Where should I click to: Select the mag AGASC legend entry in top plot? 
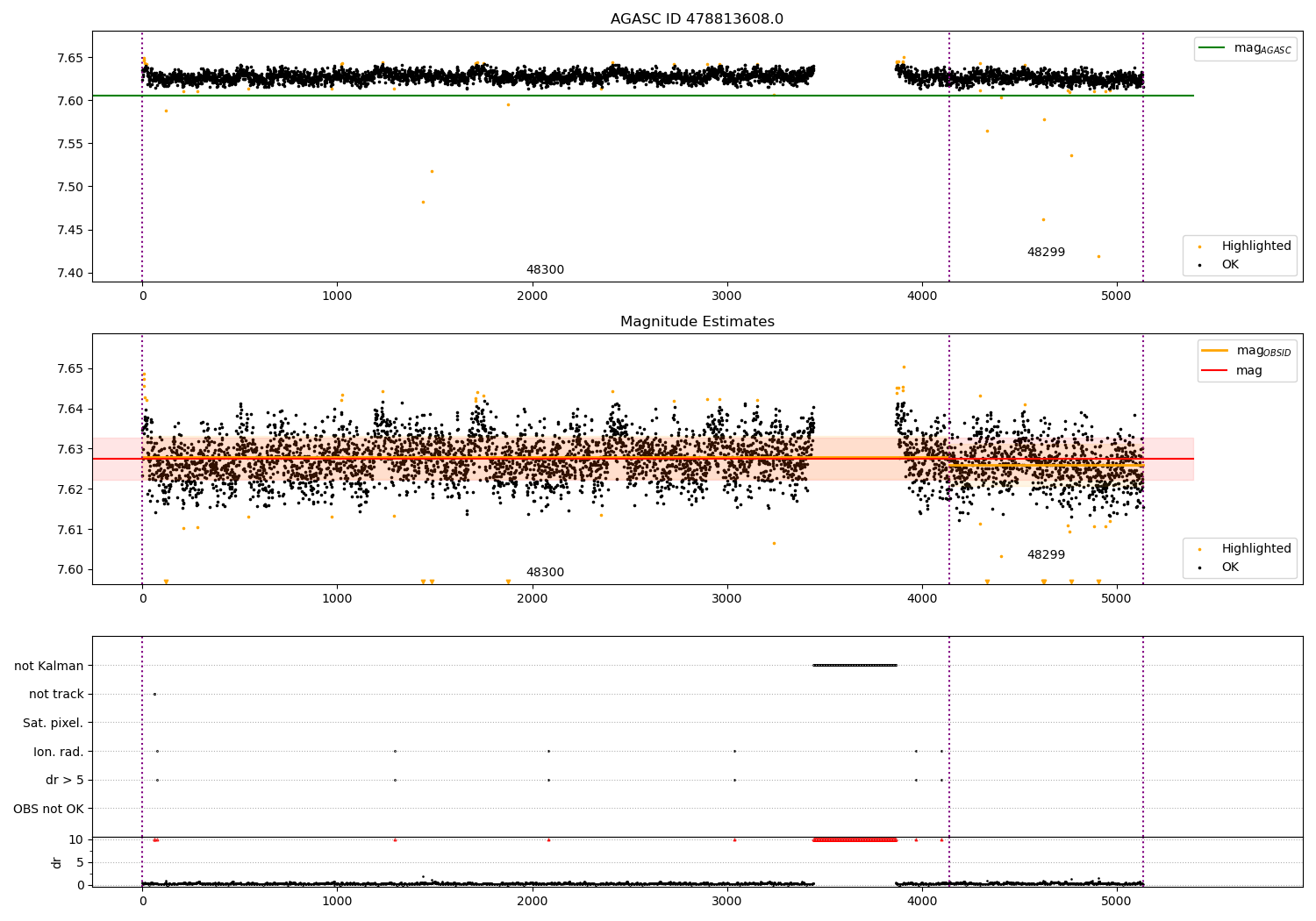coord(1245,48)
